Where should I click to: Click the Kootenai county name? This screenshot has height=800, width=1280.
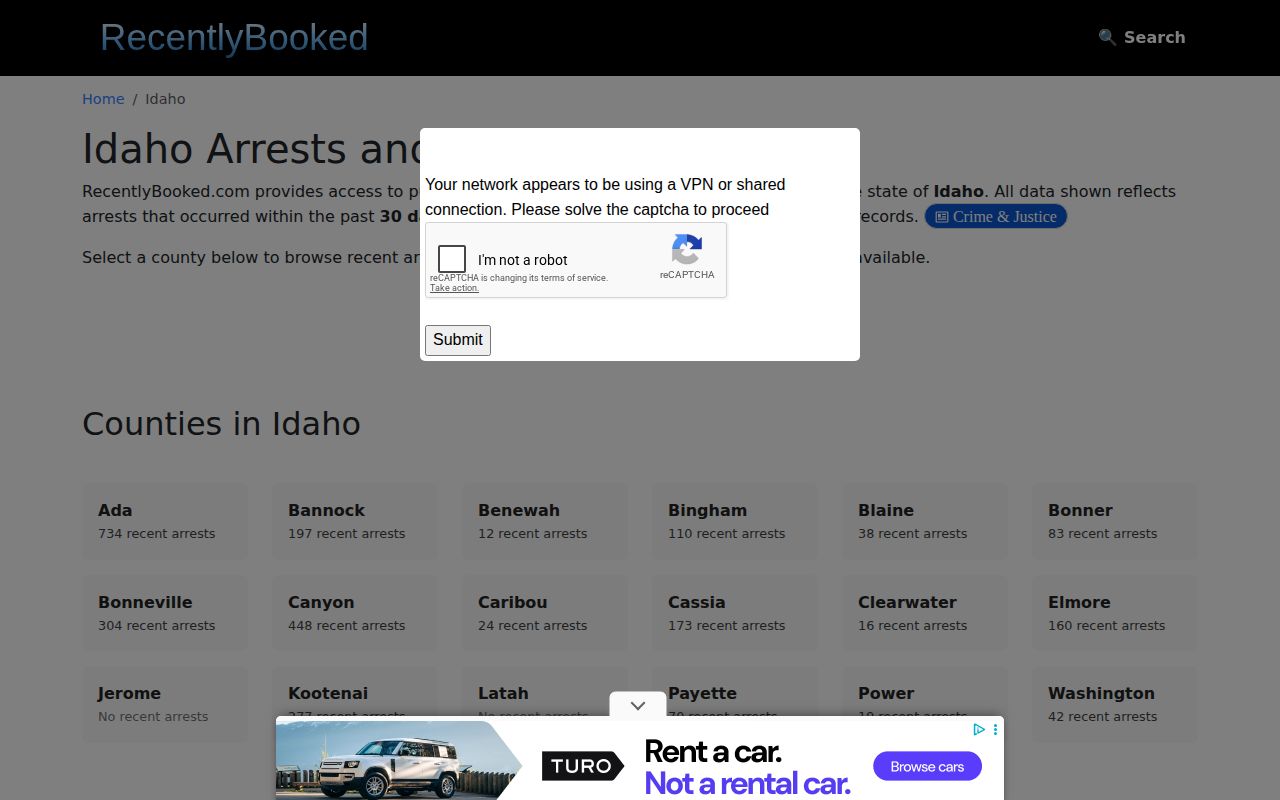[x=328, y=693]
